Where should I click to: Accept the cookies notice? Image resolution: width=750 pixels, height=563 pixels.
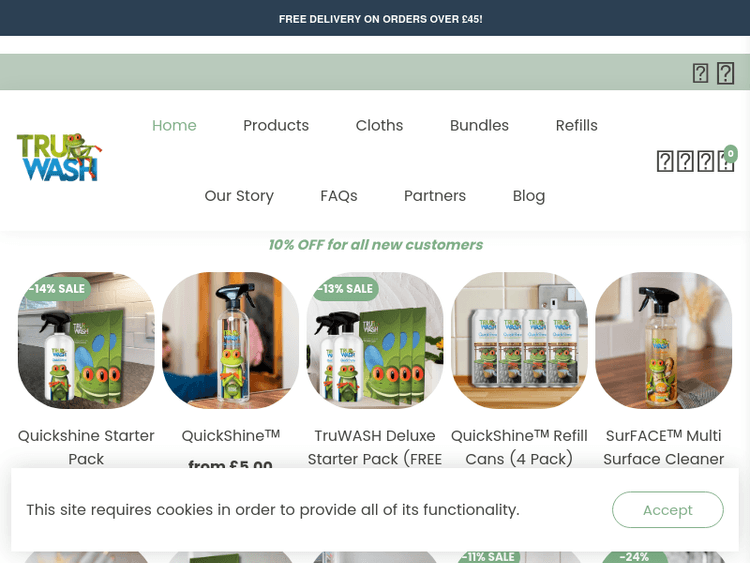(668, 510)
